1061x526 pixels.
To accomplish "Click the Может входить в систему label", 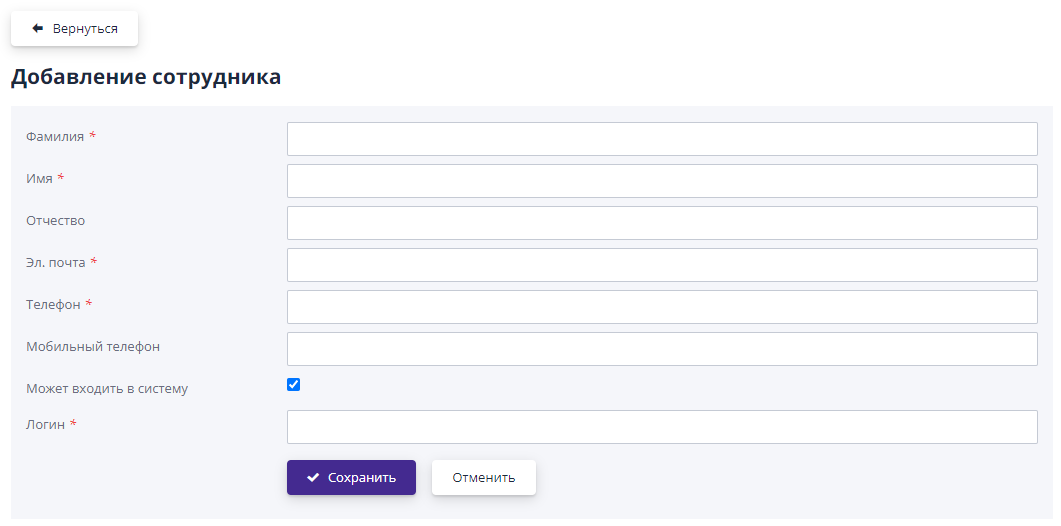I will tap(107, 389).
